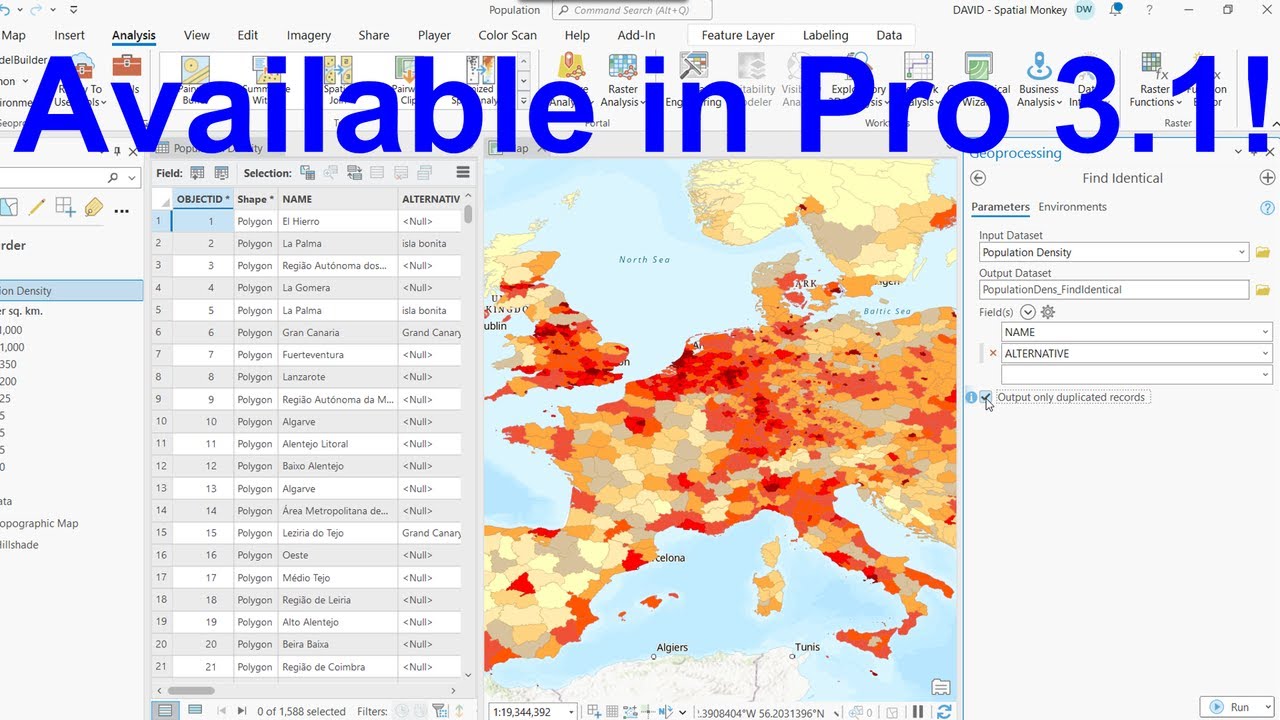
Task: Browse for Input Dataset folder icon
Action: [x=1262, y=253]
